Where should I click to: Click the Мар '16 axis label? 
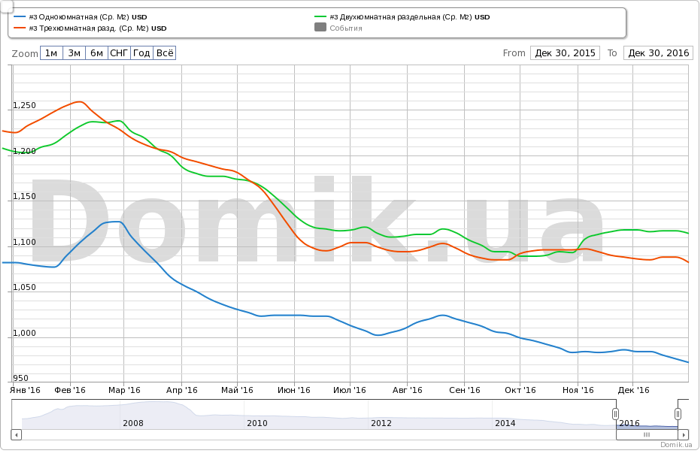124,390
